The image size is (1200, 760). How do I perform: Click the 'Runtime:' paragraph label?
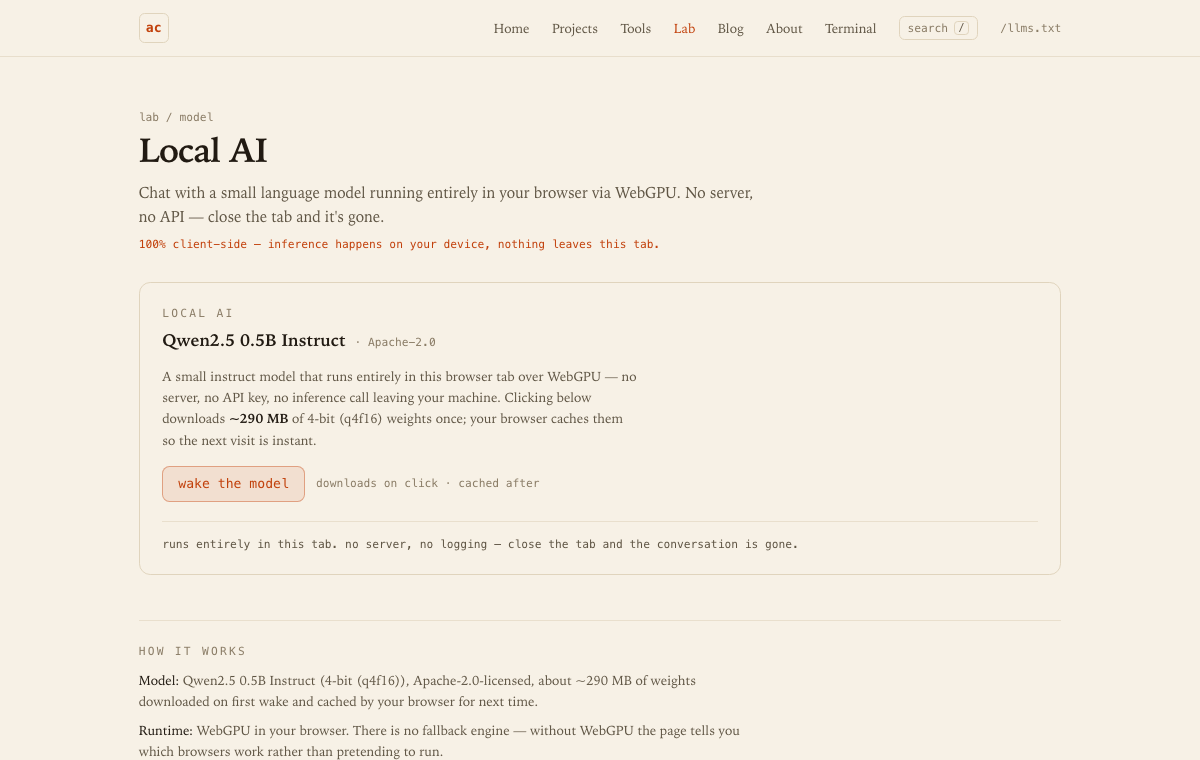coord(166,730)
